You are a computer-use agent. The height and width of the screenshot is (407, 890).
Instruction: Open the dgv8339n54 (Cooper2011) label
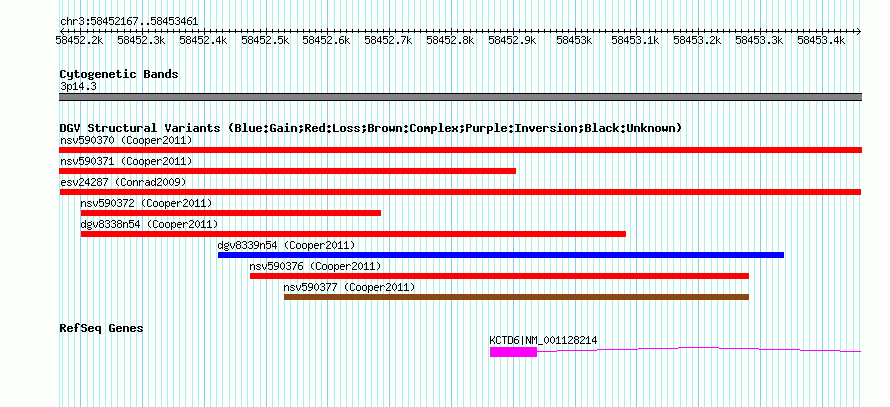[x=287, y=245]
